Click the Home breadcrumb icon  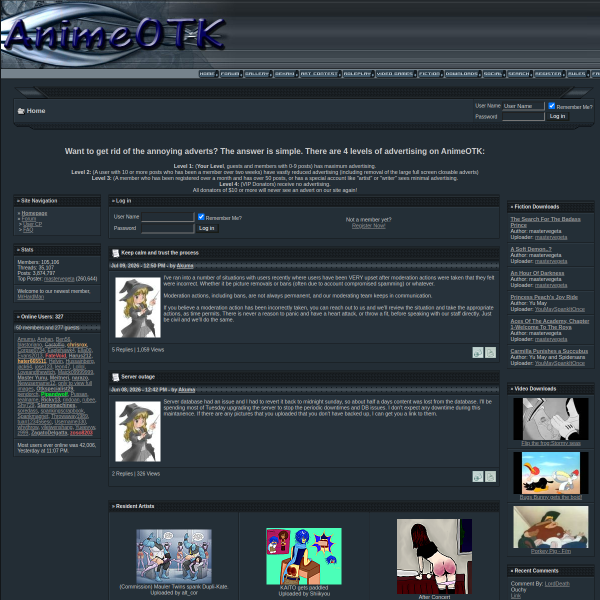(x=21, y=111)
